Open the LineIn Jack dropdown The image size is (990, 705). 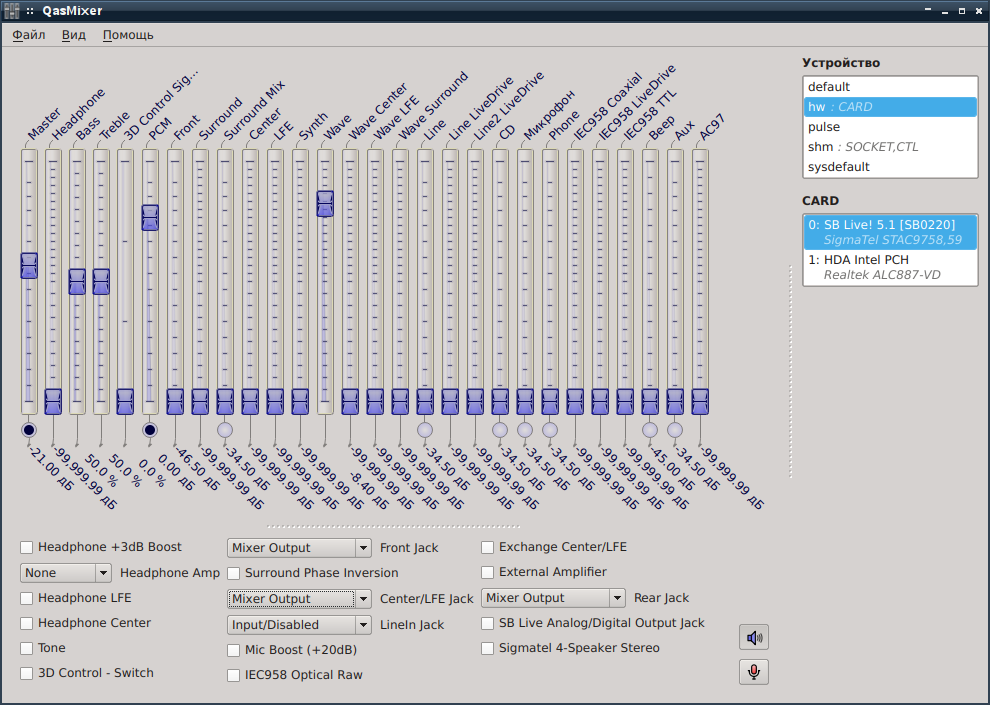299,625
